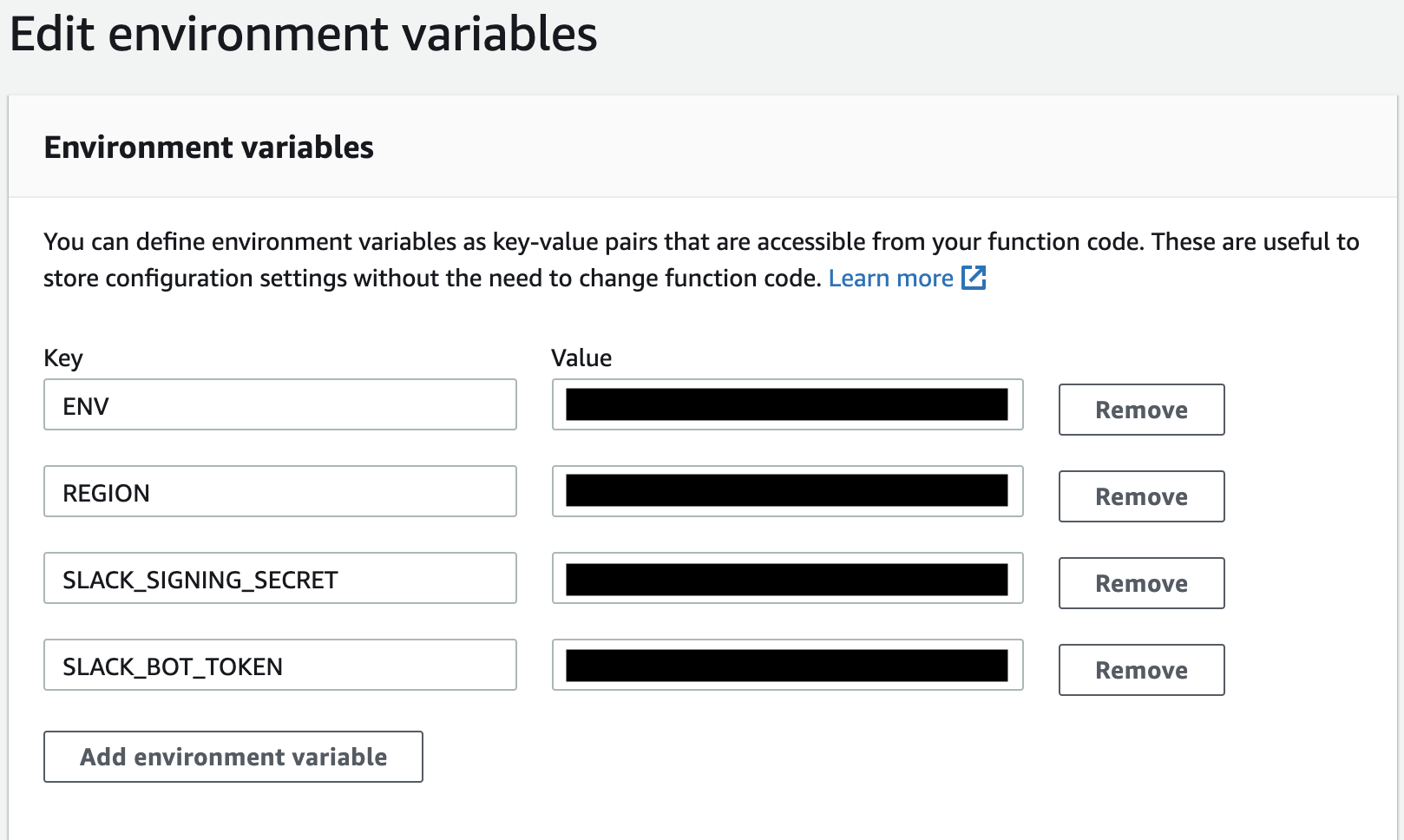Remove the SLACK_BOT_TOKEN variable
Image resolution: width=1404 pixels, height=840 pixels.
pos(1141,670)
